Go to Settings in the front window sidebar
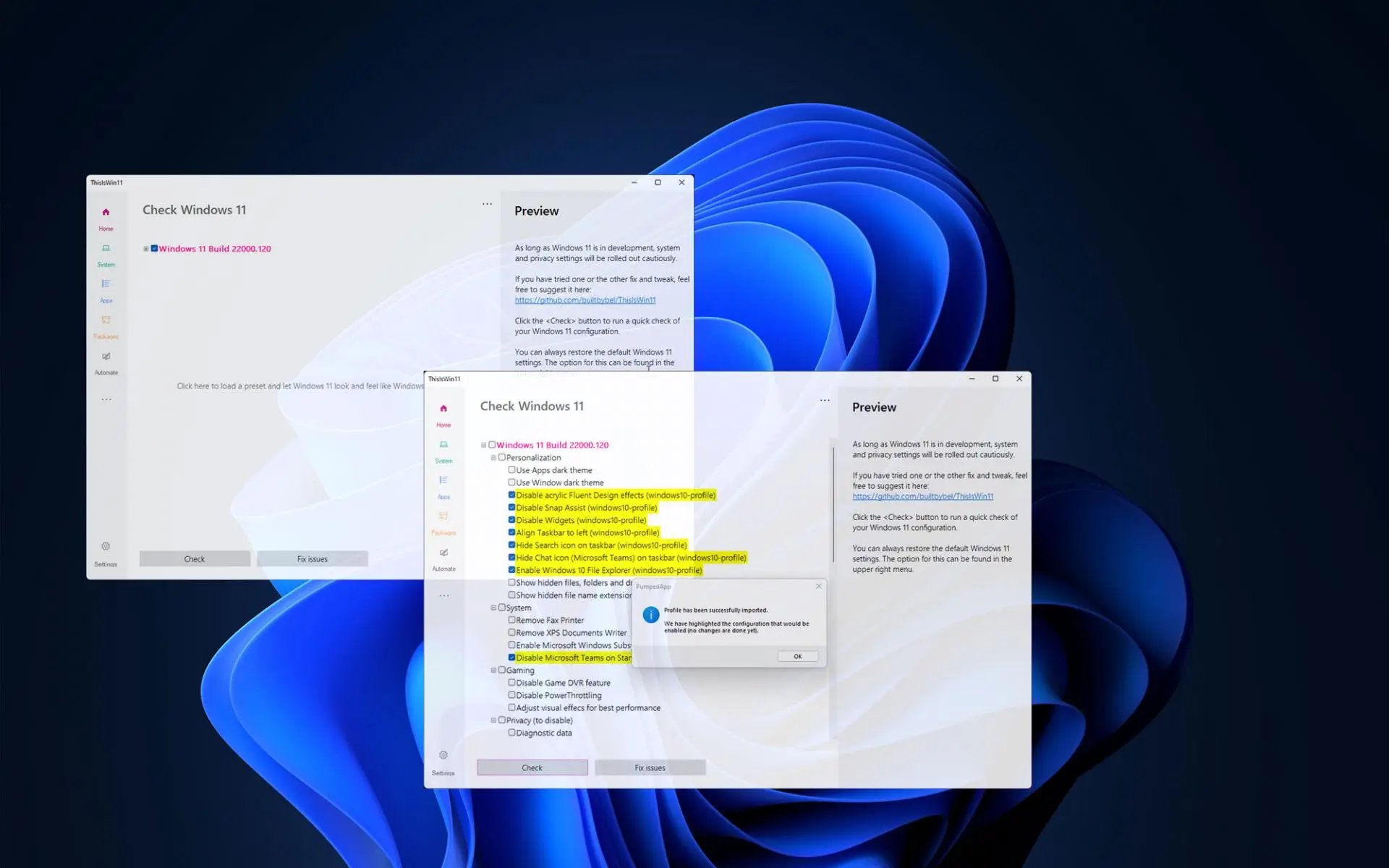The height and width of the screenshot is (868, 1389). coord(443,763)
